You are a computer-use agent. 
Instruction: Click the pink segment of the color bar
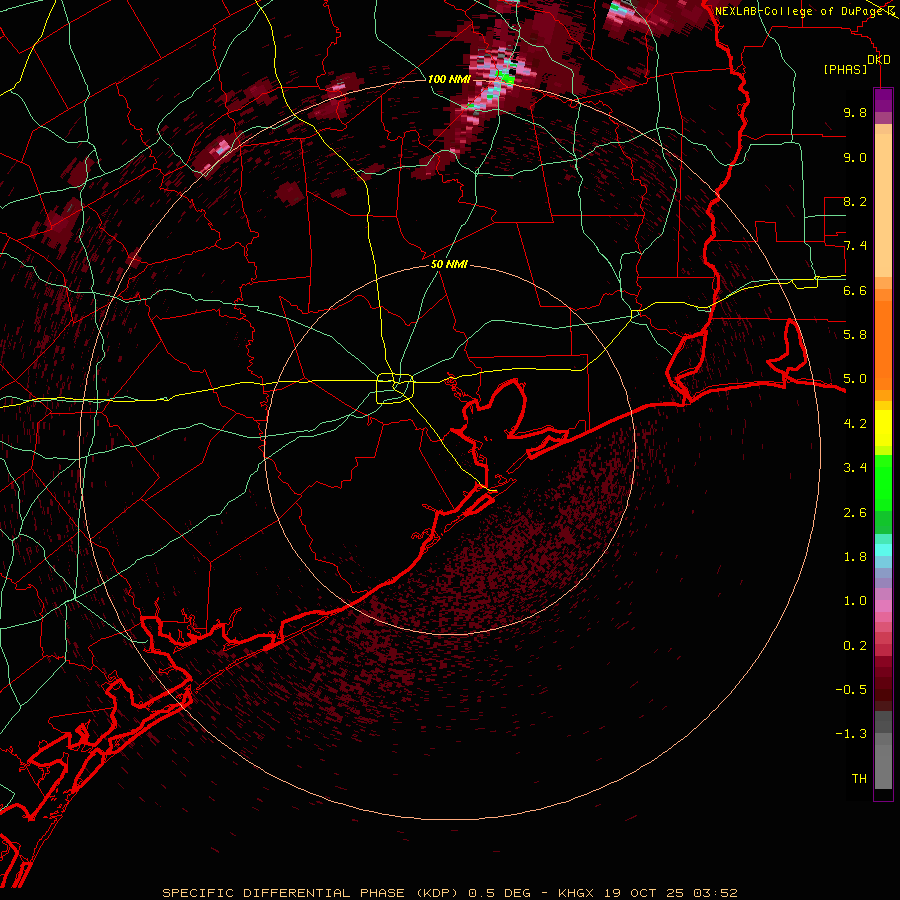pos(883,606)
